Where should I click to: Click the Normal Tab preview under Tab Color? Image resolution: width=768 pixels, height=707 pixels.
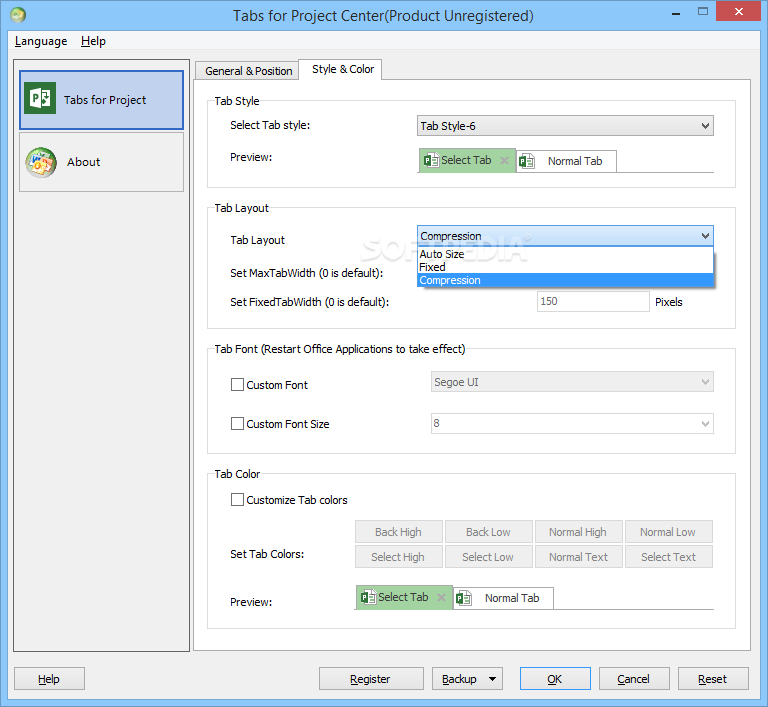(504, 598)
